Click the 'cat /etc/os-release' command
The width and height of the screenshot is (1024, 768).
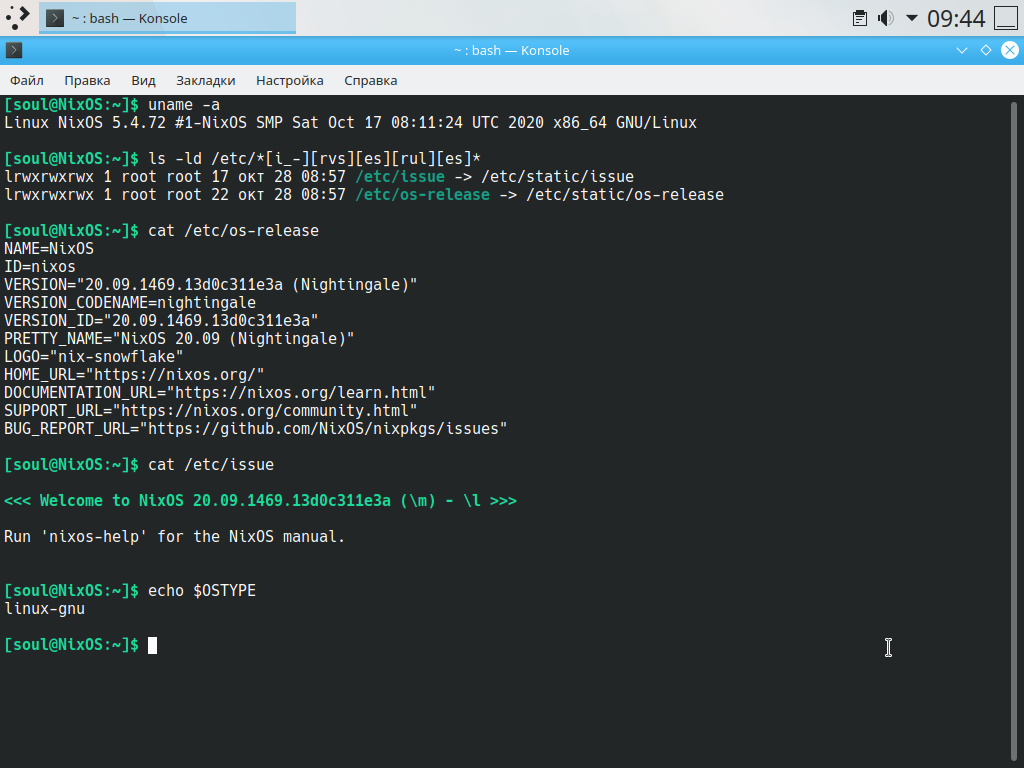tap(234, 231)
